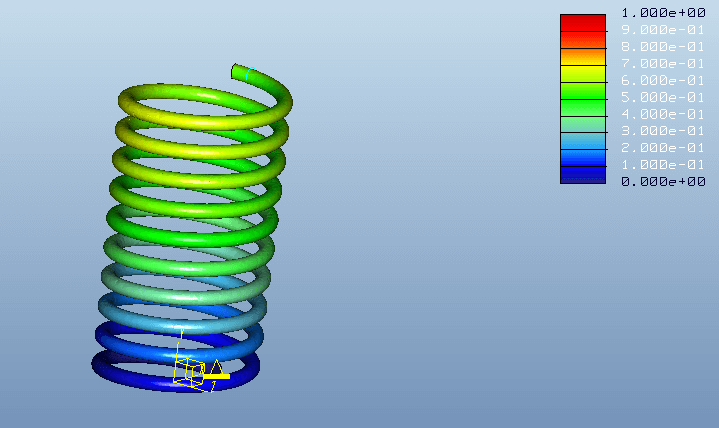Click the legend value 8.000e-01

tap(663, 47)
